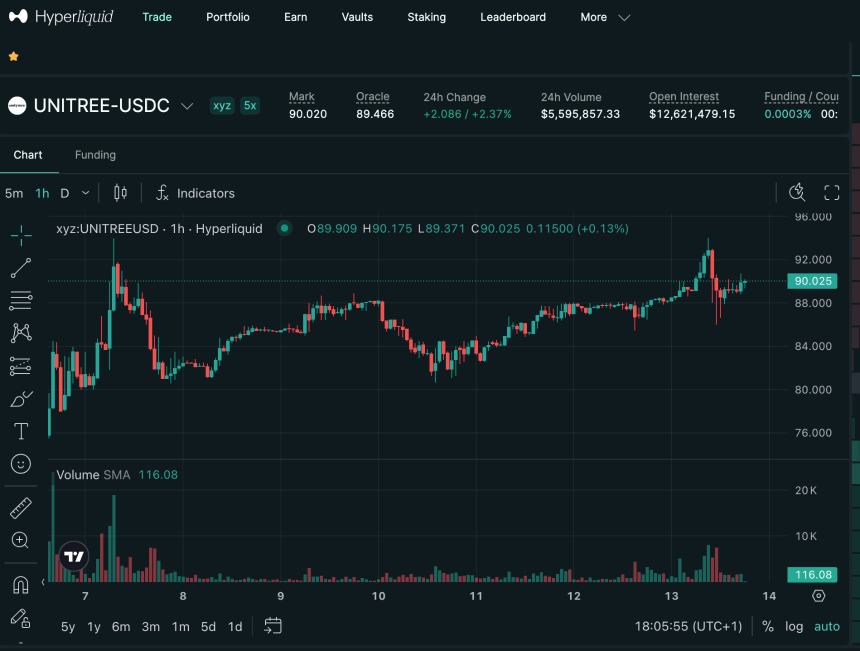860x651 pixels.
Task: Open the Staking page
Action: [x=426, y=17]
